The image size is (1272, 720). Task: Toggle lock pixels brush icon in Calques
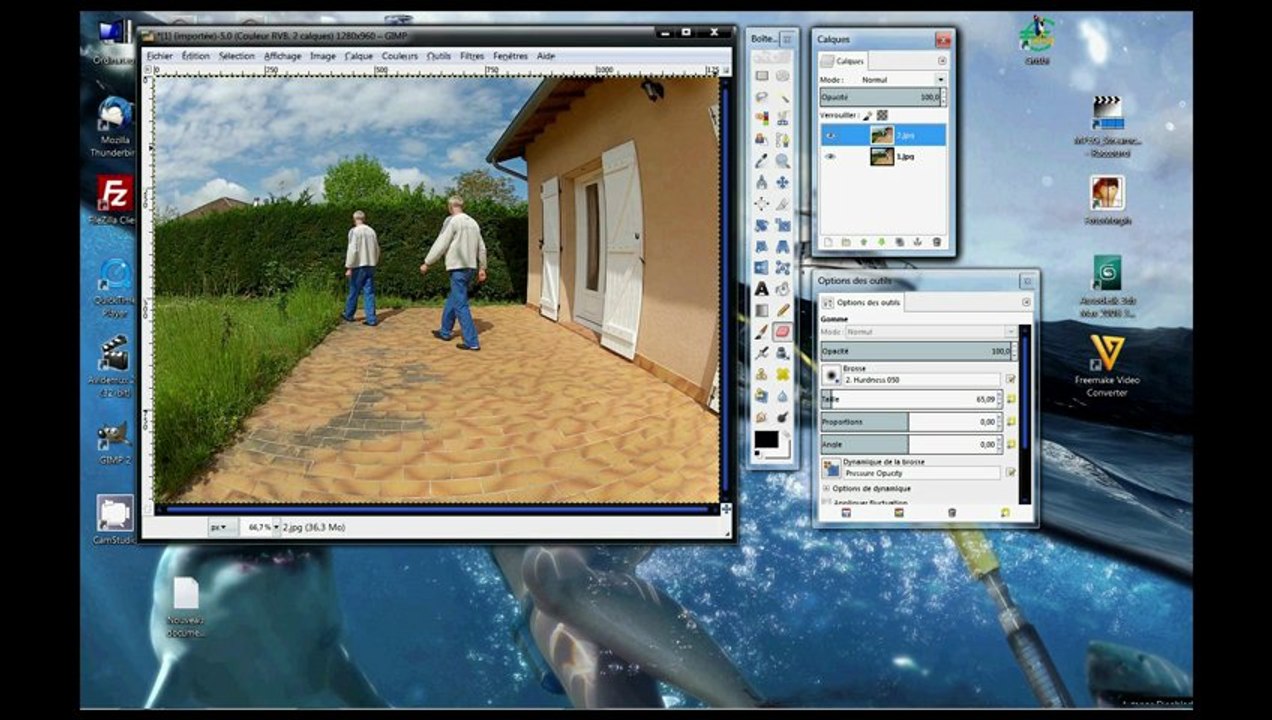867,115
